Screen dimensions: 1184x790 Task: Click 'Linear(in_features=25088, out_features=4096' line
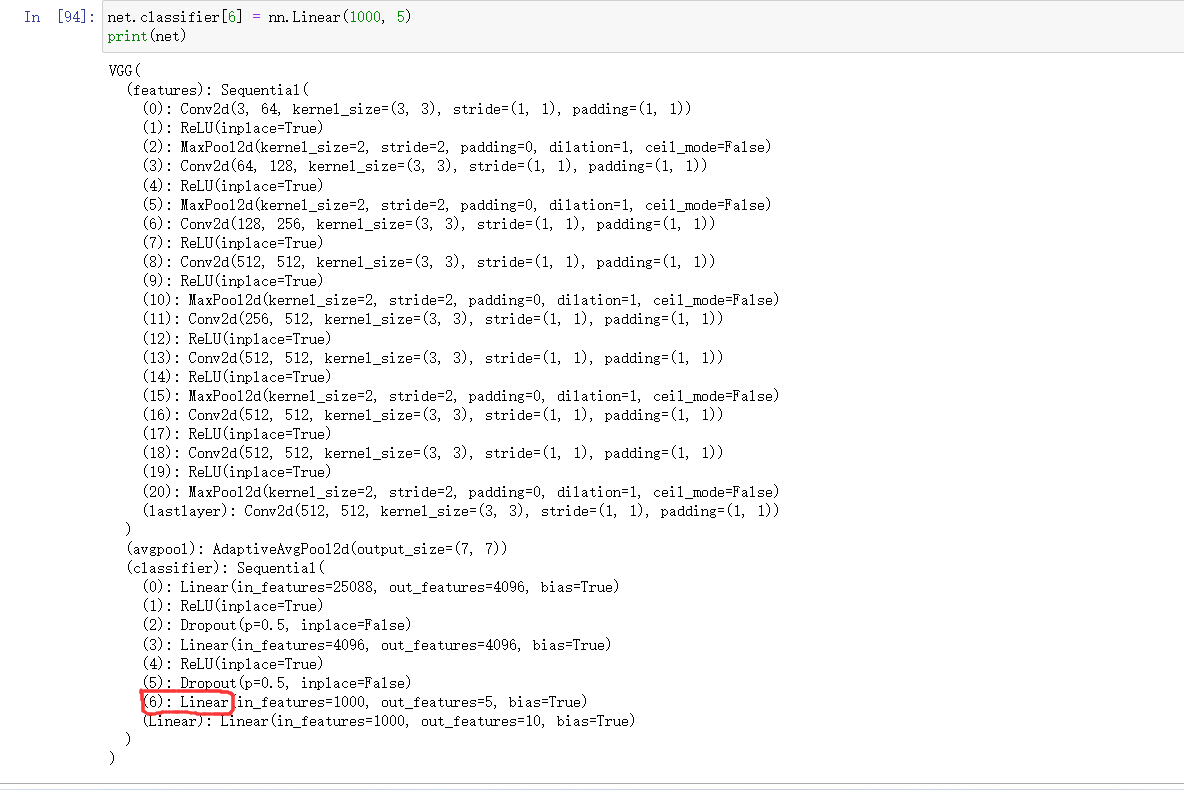click(381, 588)
